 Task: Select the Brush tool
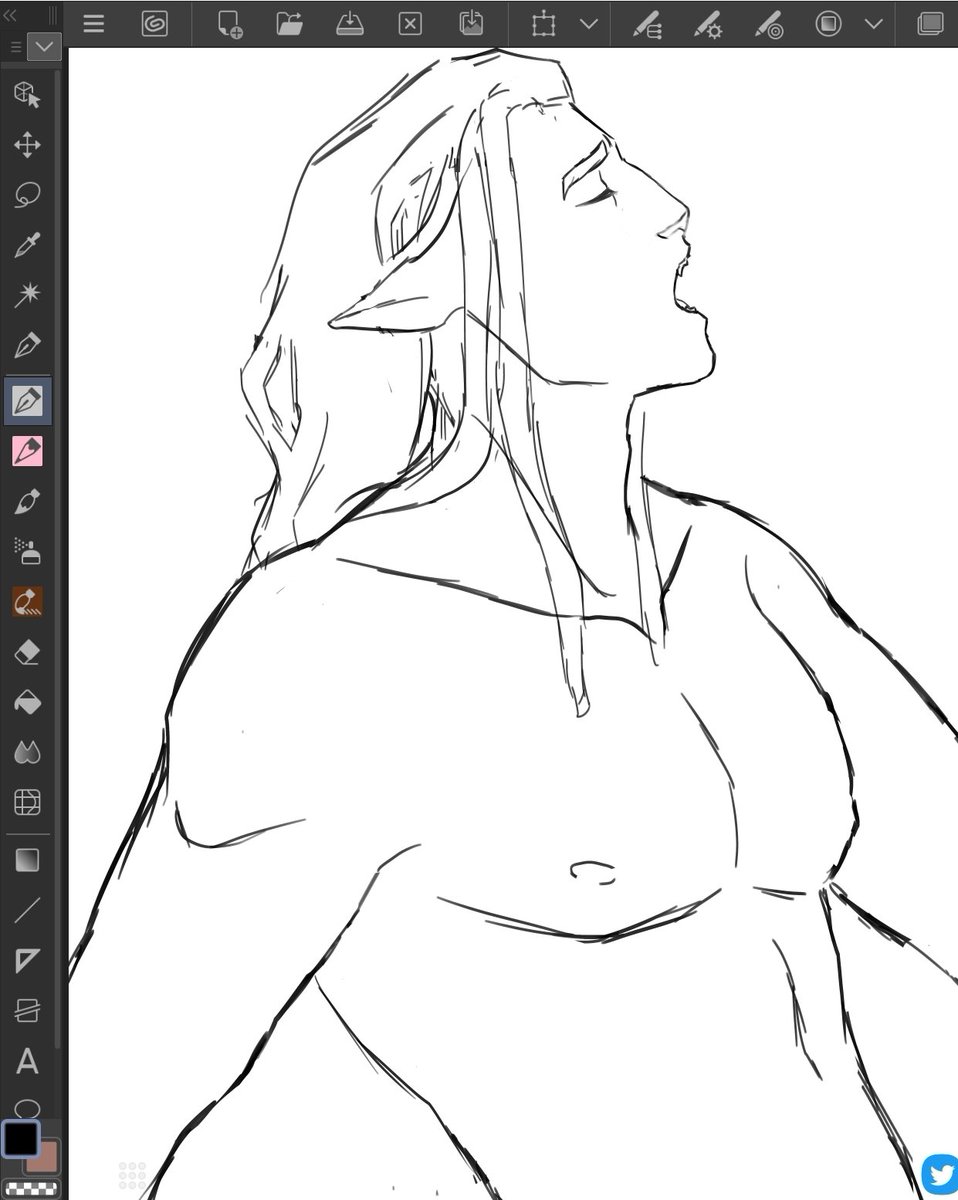click(x=27, y=501)
